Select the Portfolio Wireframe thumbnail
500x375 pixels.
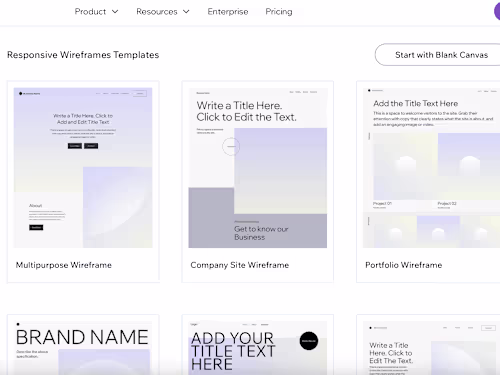coord(431,168)
